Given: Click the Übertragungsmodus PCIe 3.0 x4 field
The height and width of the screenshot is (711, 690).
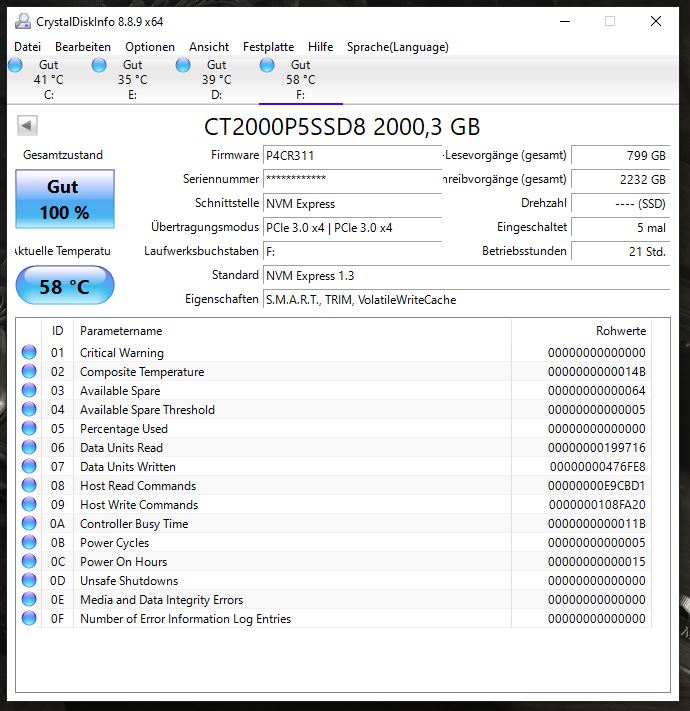Looking at the screenshot, I should [352, 228].
